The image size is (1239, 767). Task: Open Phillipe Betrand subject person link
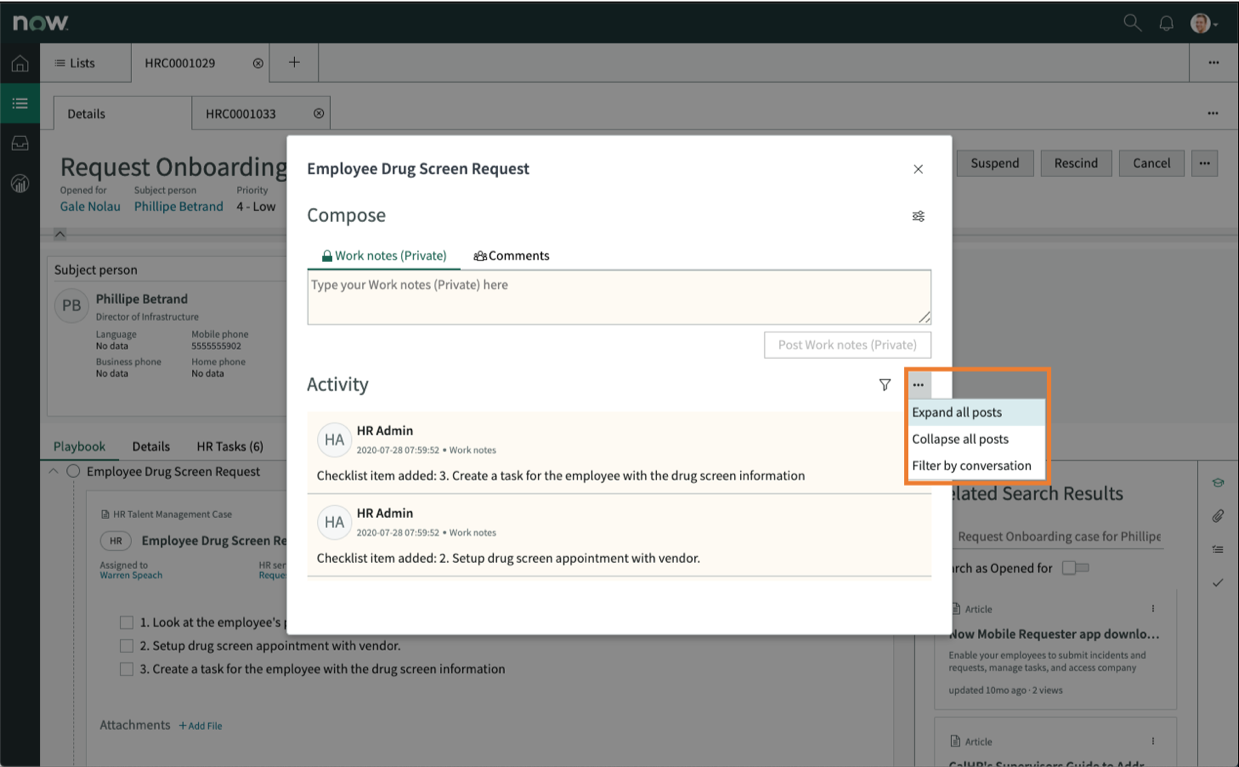(179, 207)
